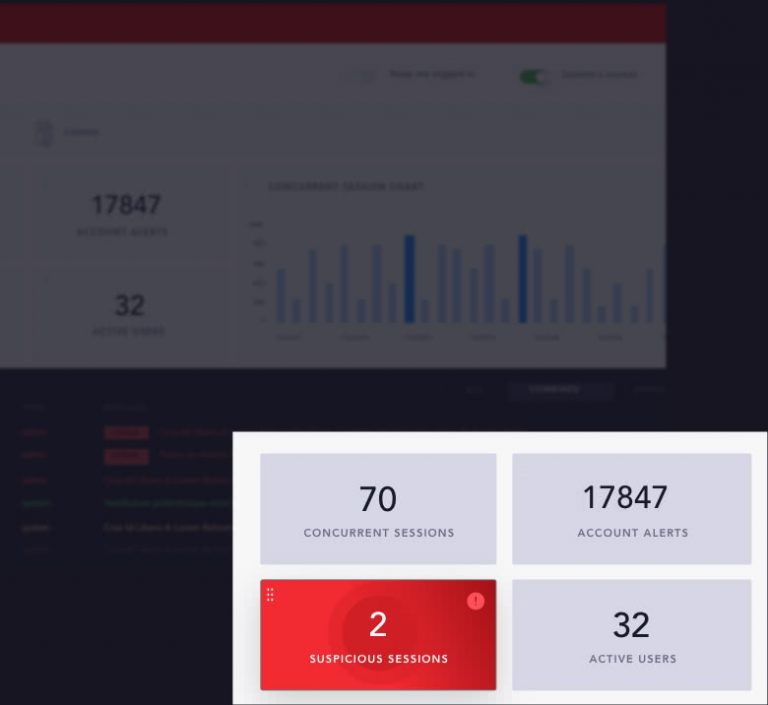Click the red badge in second log row
The width and height of the screenshot is (768, 705).
coord(126,456)
